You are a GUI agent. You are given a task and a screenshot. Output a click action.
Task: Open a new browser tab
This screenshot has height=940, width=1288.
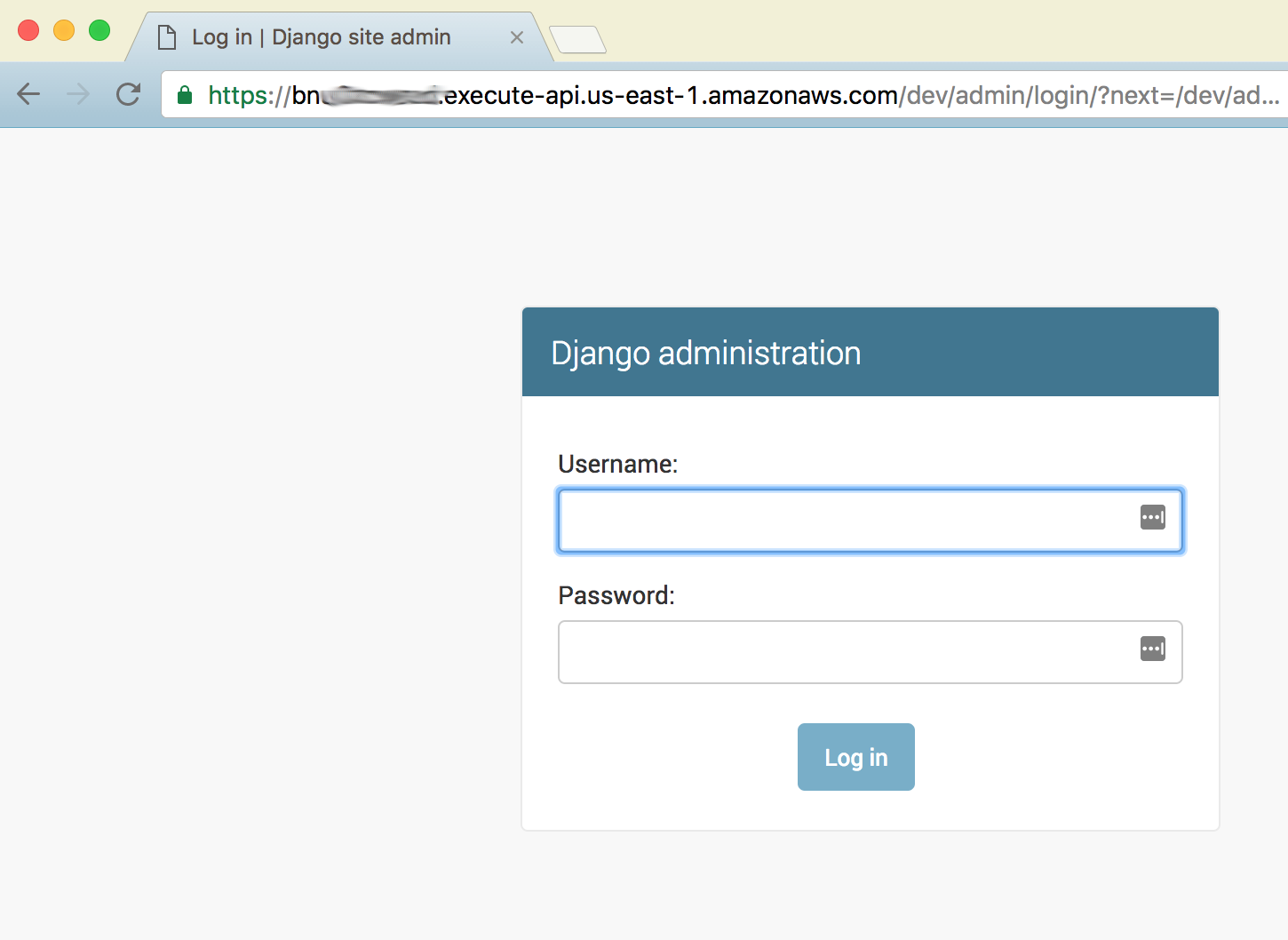[578, 39]
